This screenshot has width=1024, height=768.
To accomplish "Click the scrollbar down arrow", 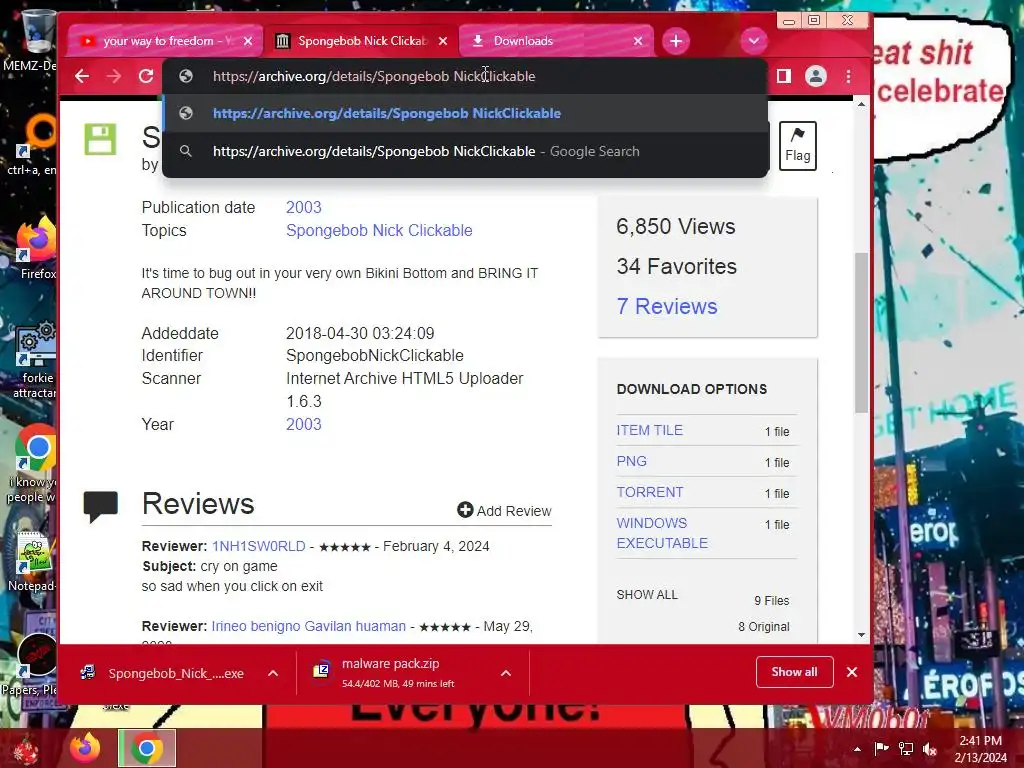I will (861, 635).
